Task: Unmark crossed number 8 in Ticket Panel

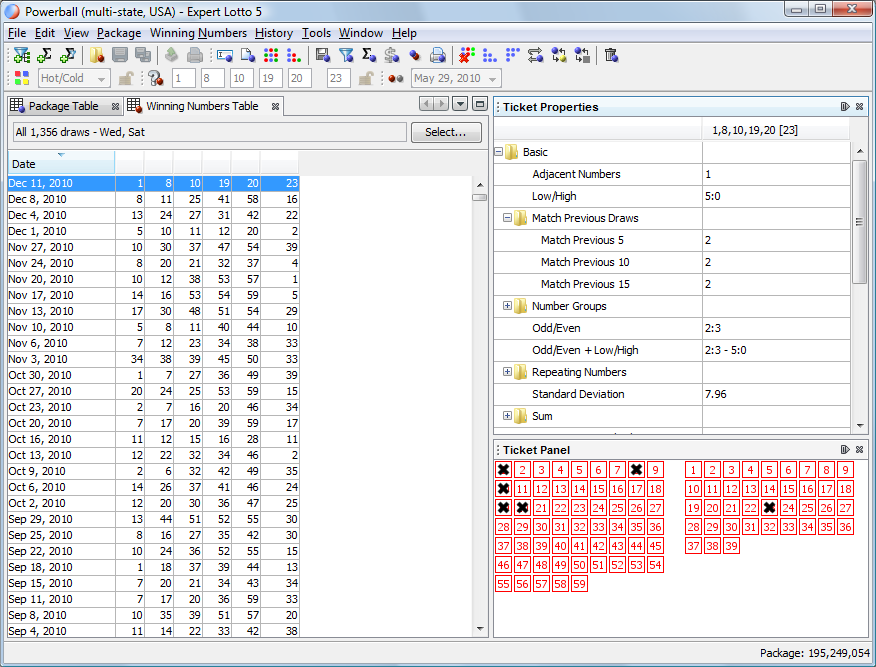Action: 636,470
